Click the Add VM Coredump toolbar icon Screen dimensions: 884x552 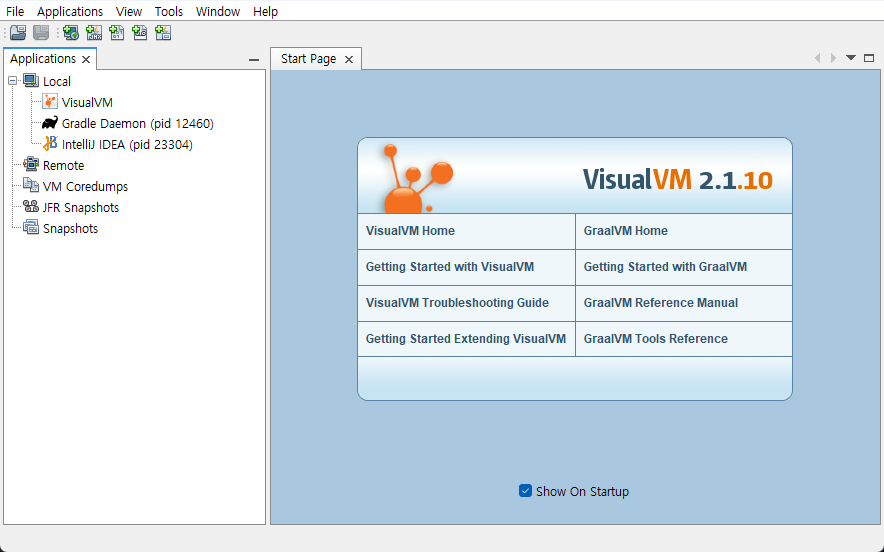(x=117, y=33)
